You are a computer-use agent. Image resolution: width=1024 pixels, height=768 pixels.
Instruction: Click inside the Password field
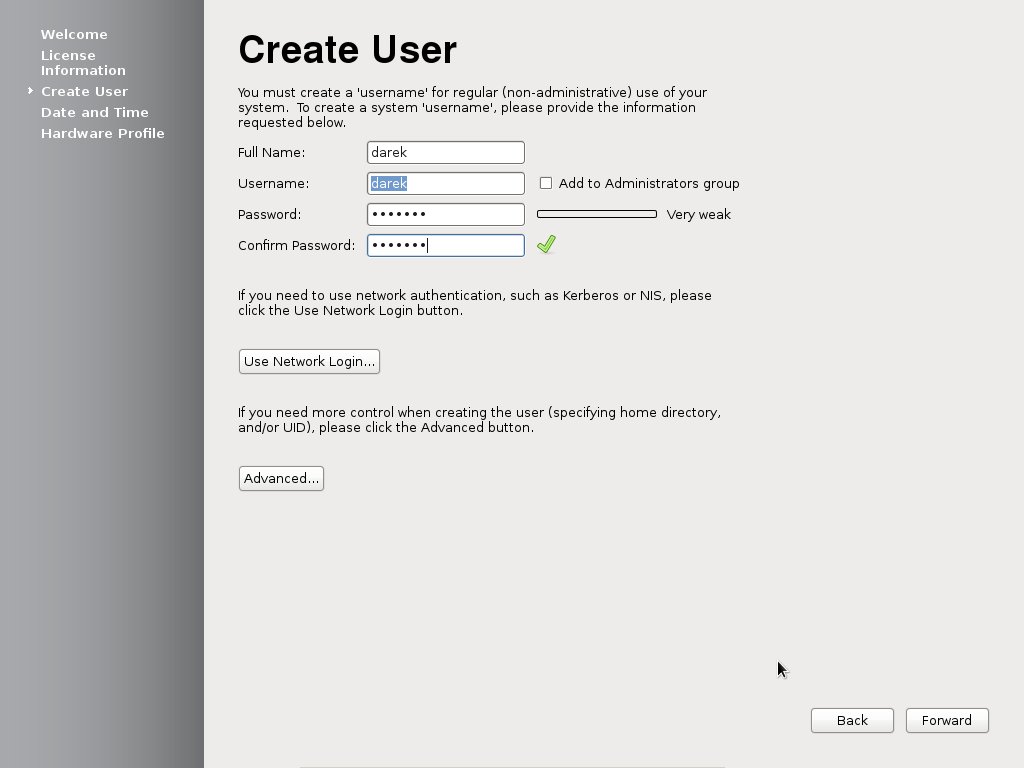click(x=445, y=214)
